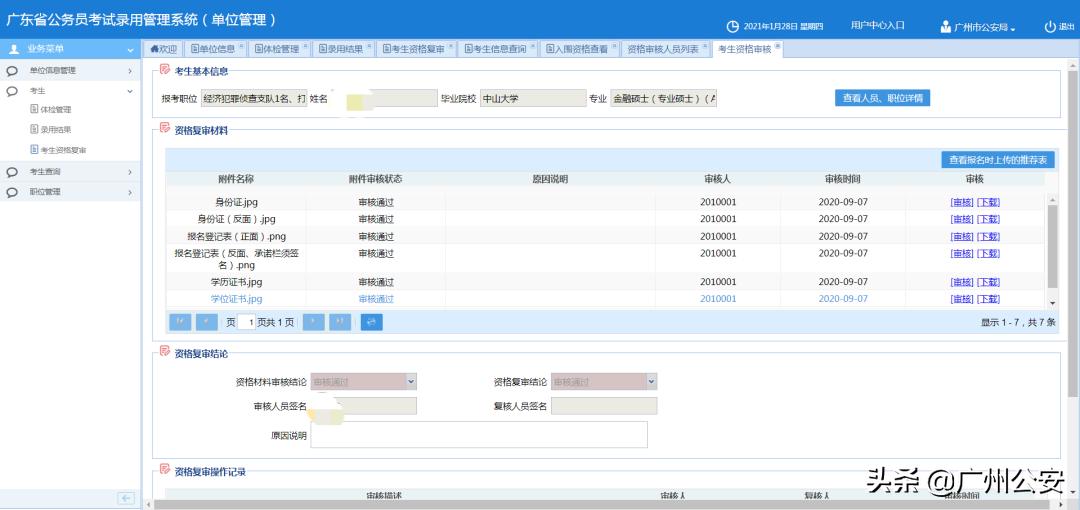Click [审核] for 学历证书.jpg row

click(962, 282)
